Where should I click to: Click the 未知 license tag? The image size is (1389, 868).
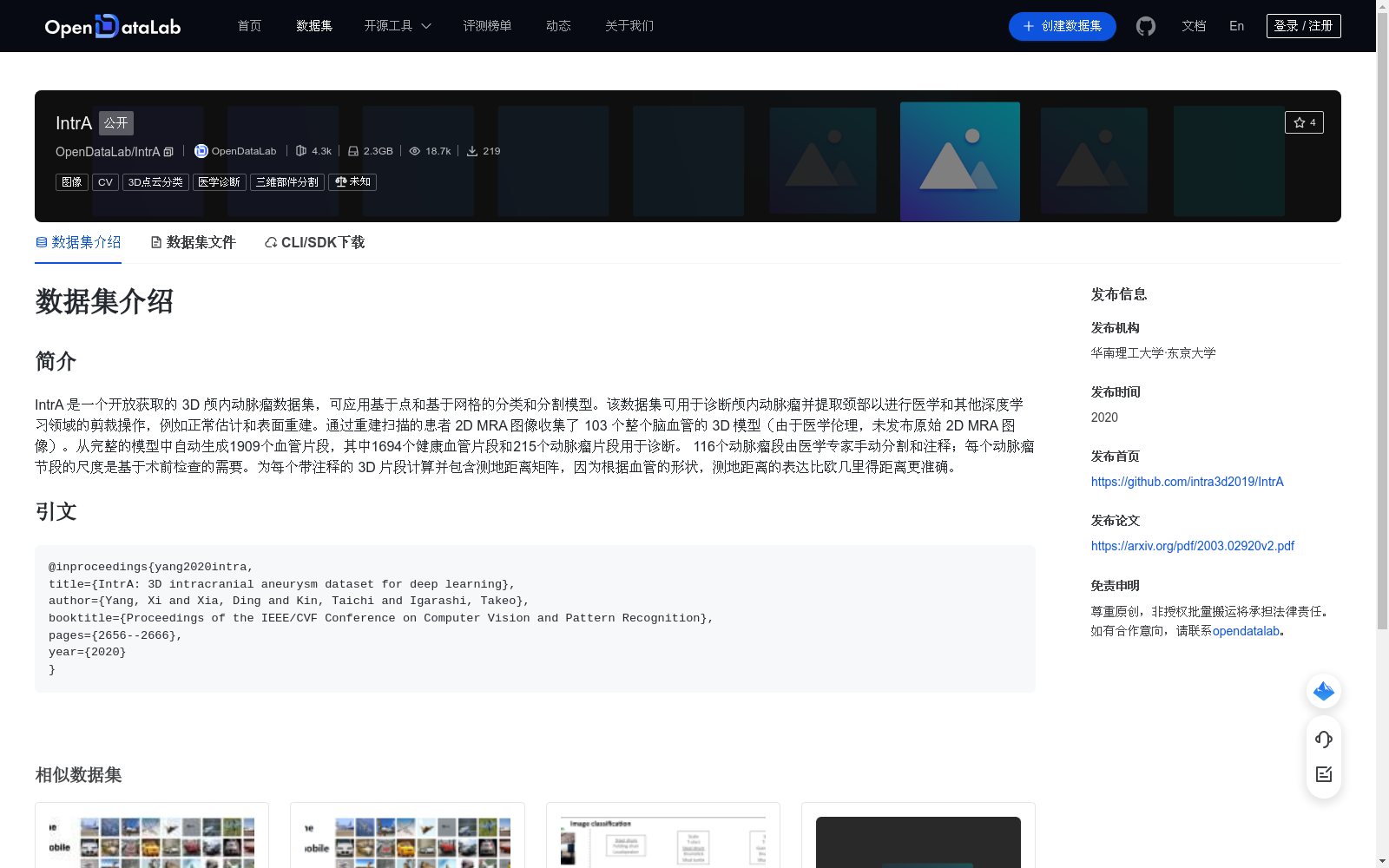[x=352, y=182]
